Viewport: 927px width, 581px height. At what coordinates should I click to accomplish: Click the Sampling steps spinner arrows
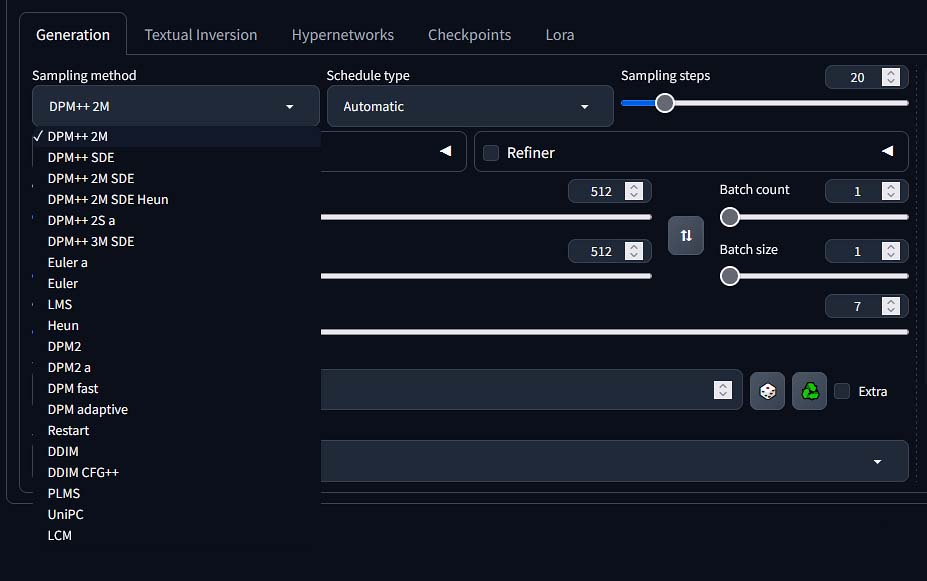point(891,77)
